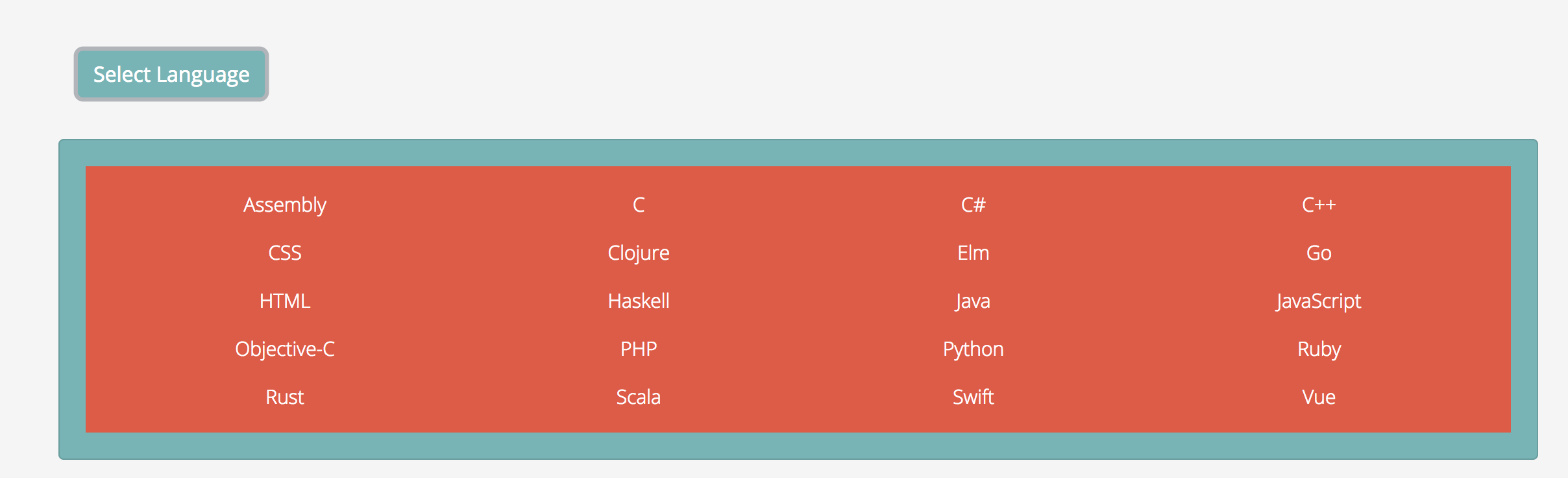Select the plain C language option

[x=639, y=205]
